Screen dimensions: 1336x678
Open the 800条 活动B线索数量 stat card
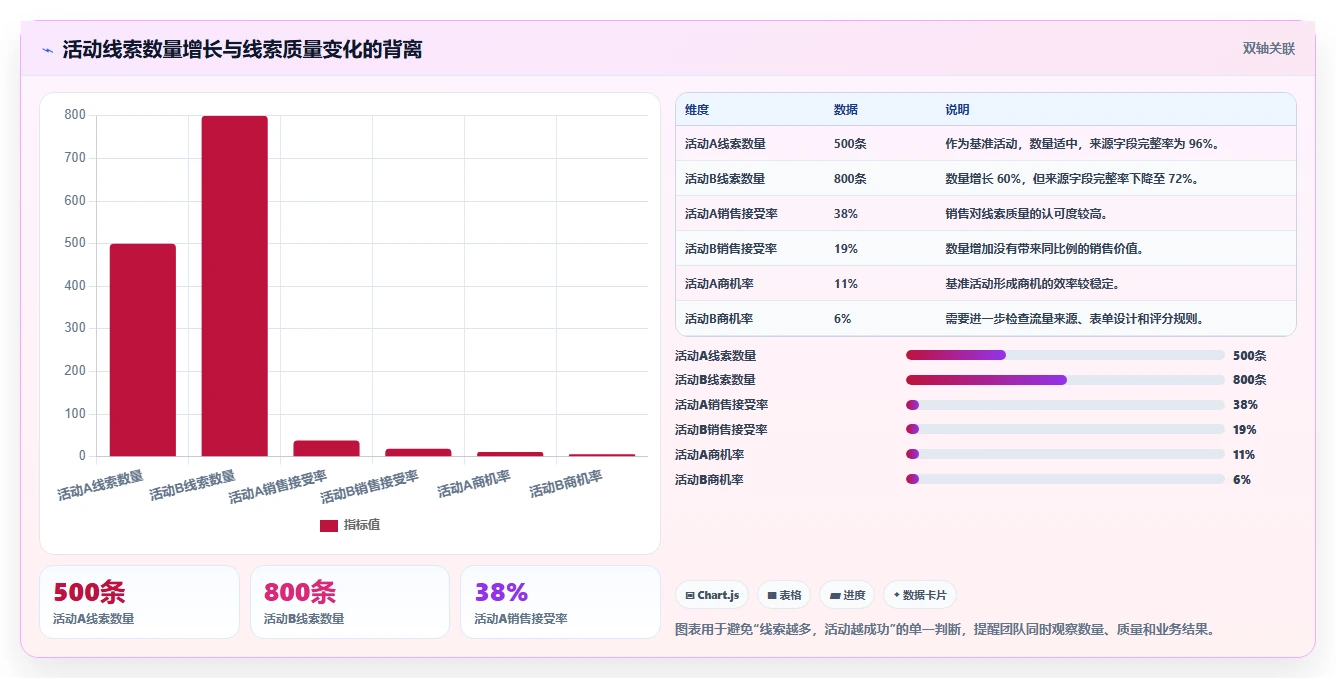(350, 602)
